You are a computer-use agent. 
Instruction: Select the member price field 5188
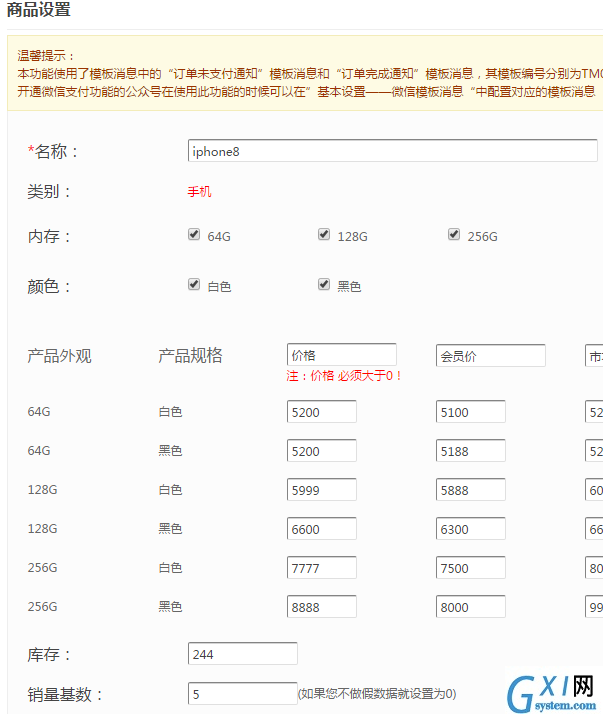470,451
